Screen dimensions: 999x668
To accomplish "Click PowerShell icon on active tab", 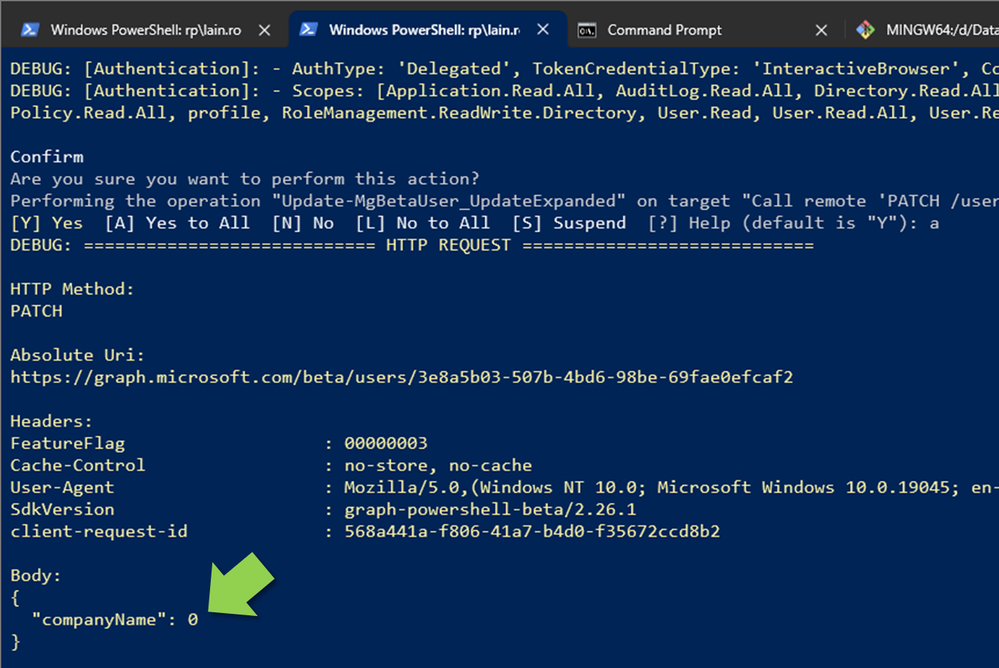I will [308, 30].
